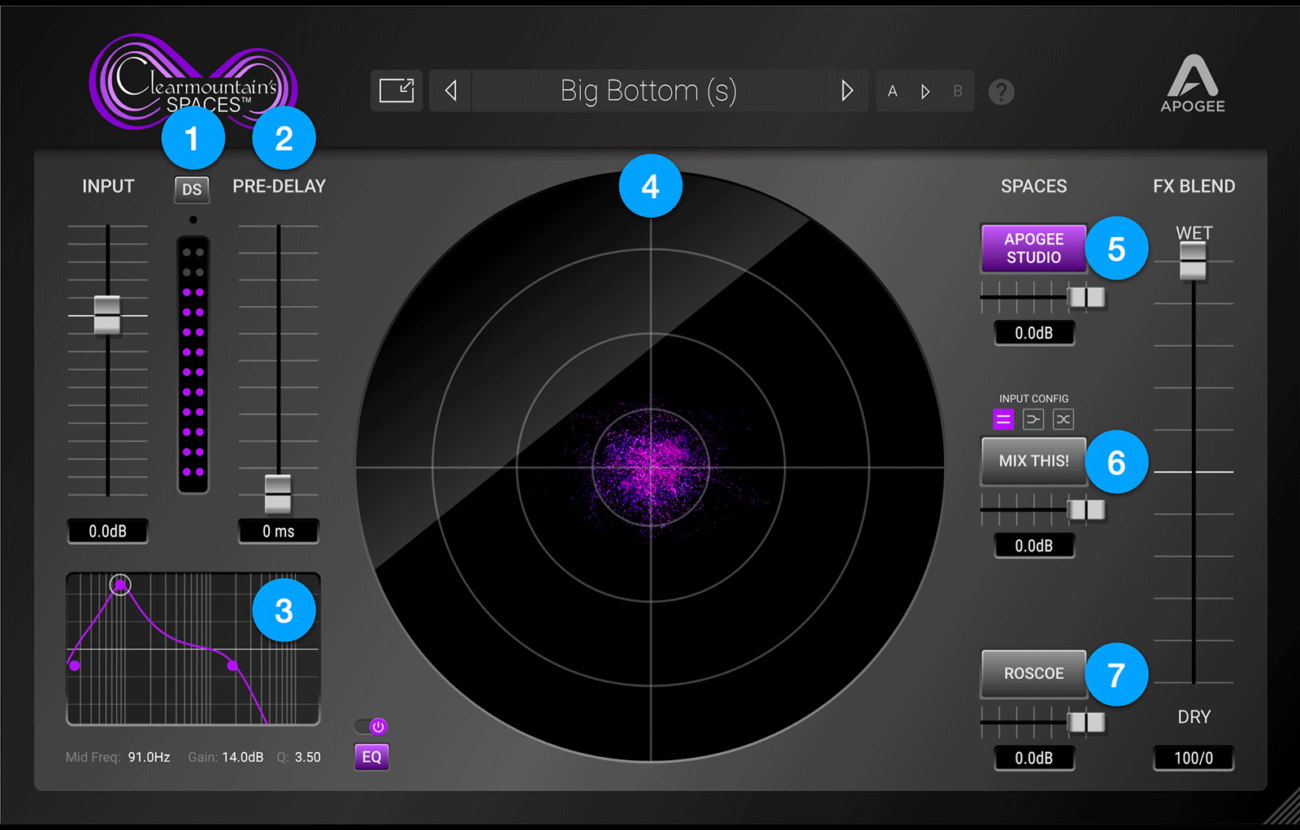Viewport: 1300px width, 830px height.
Task: Click the FX Blend wet/dry fader handle
Action: [x=1193, y=260]
